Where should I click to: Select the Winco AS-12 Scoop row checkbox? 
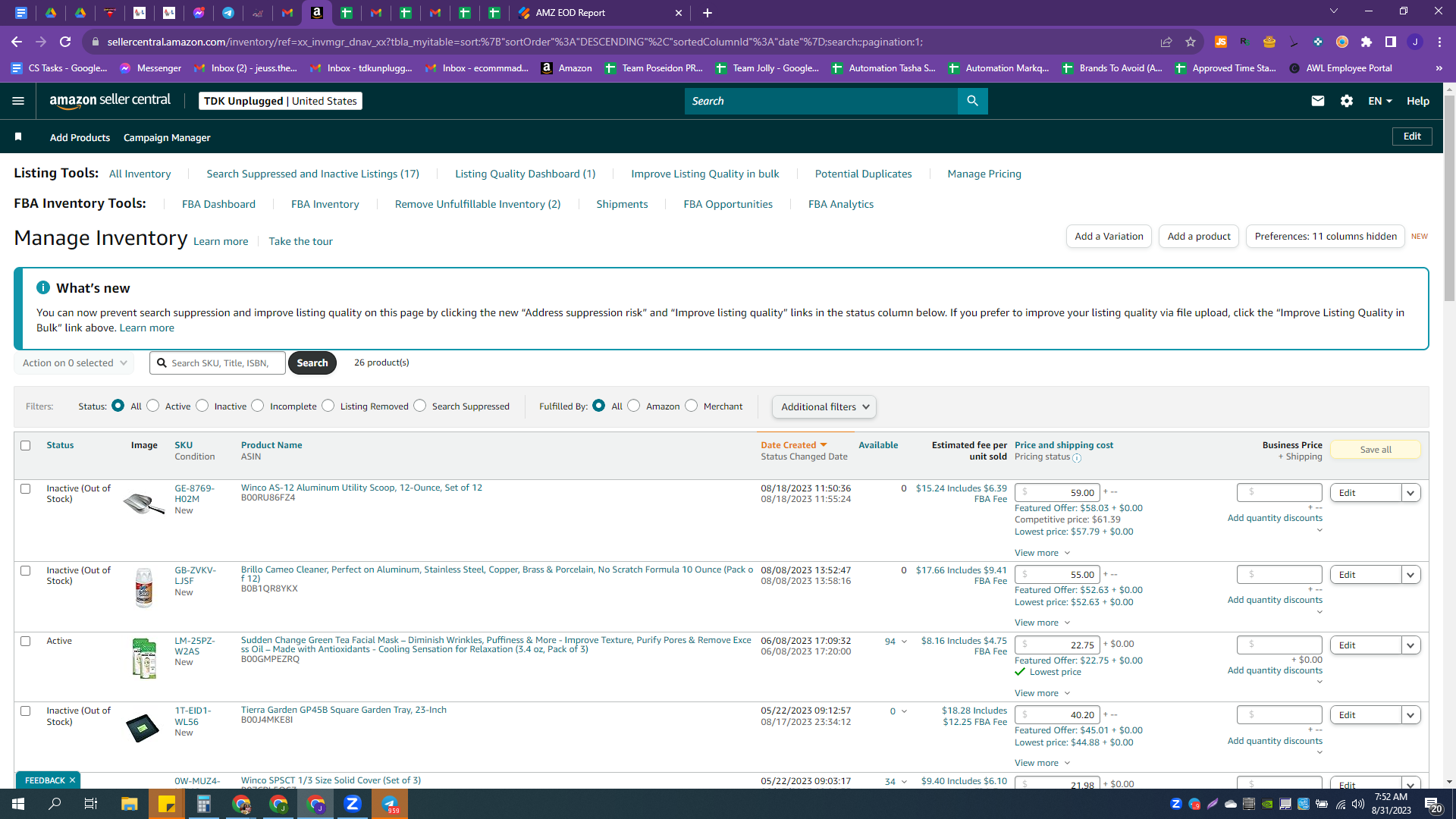coord(26,488)
